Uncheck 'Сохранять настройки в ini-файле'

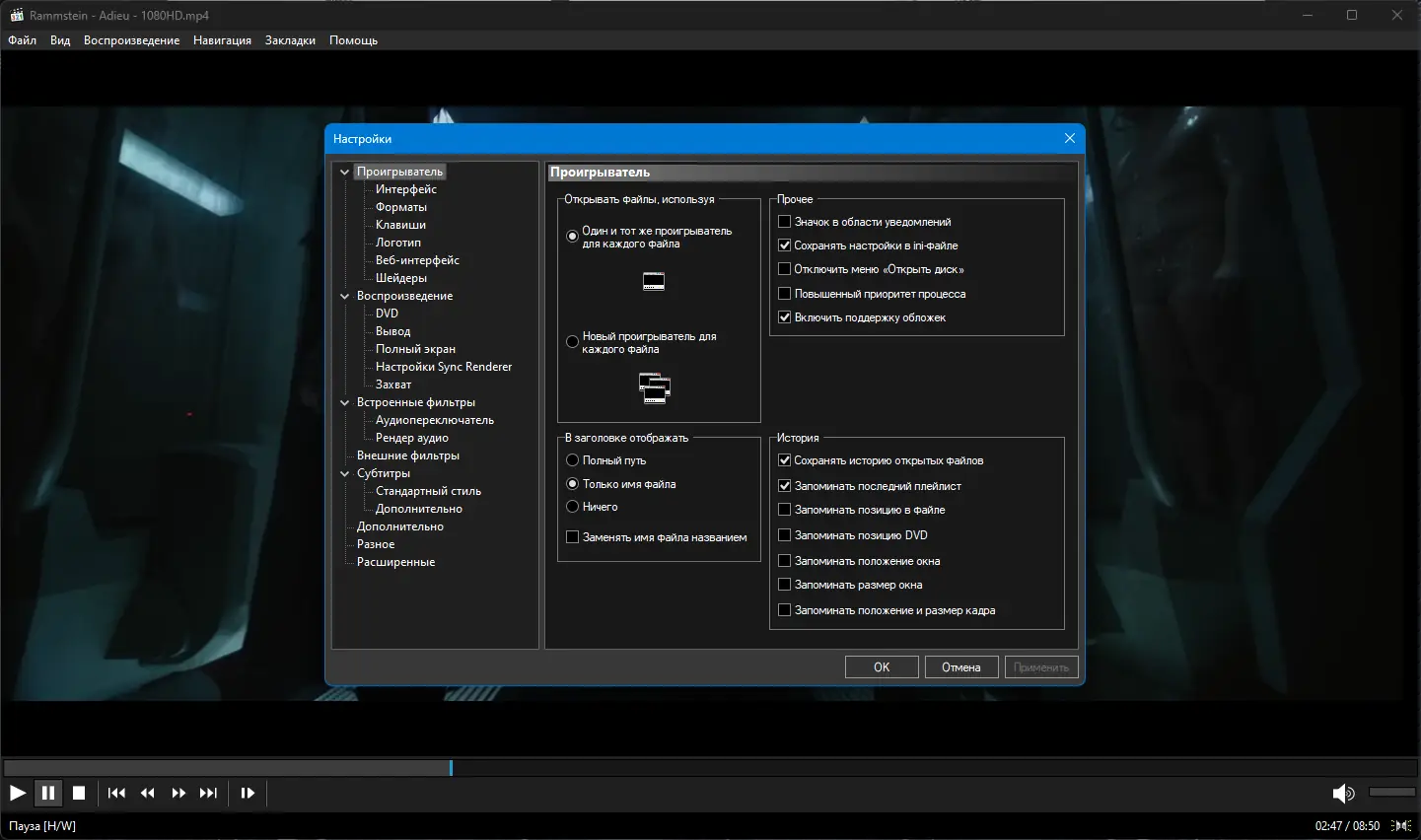click(x=785, y=245)
